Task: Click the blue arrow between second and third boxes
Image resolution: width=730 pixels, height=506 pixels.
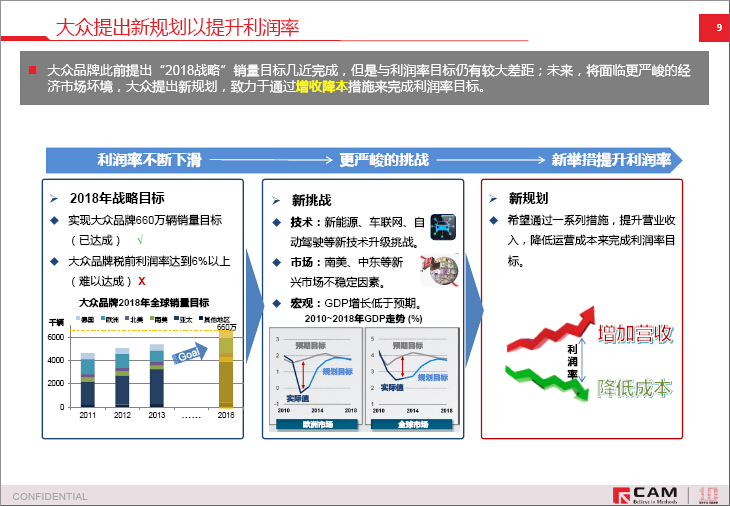Action: 474,309
